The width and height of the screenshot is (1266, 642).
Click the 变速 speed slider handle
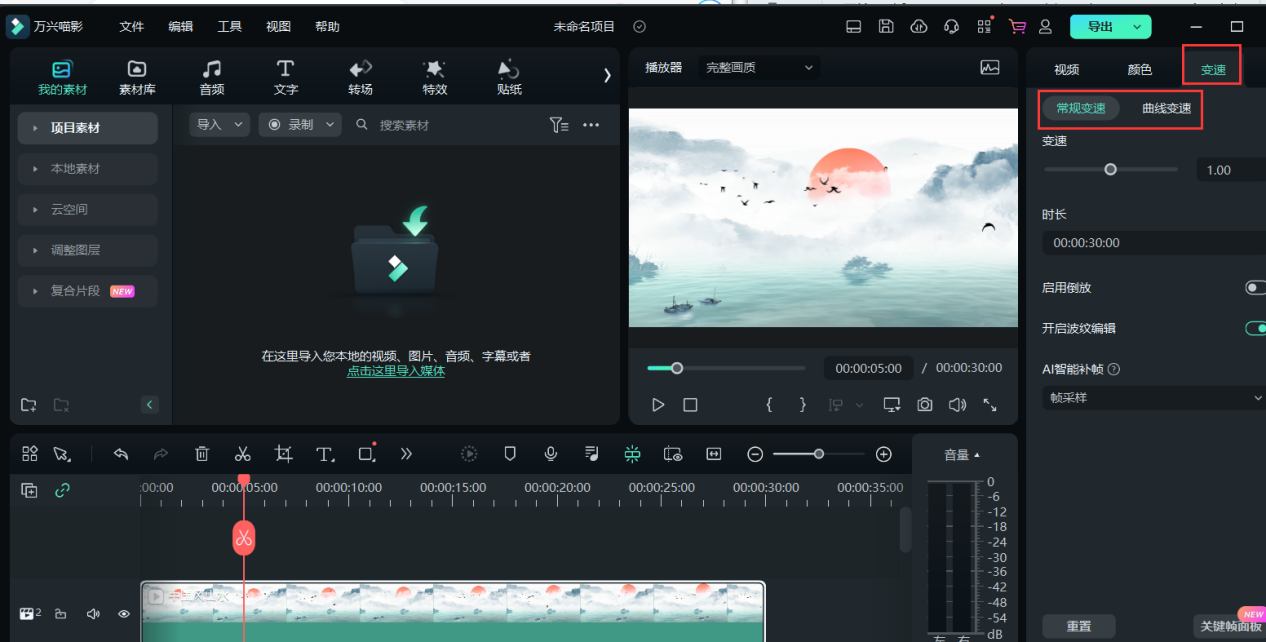(1110, 170)
